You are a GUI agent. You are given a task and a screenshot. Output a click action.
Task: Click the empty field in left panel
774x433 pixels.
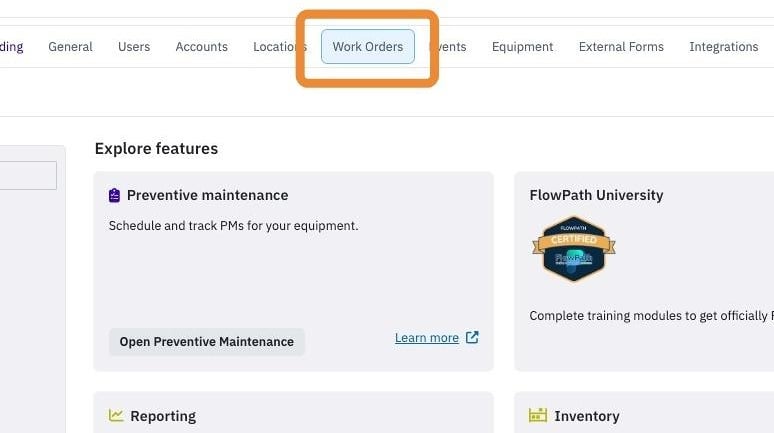click(28, 175)
